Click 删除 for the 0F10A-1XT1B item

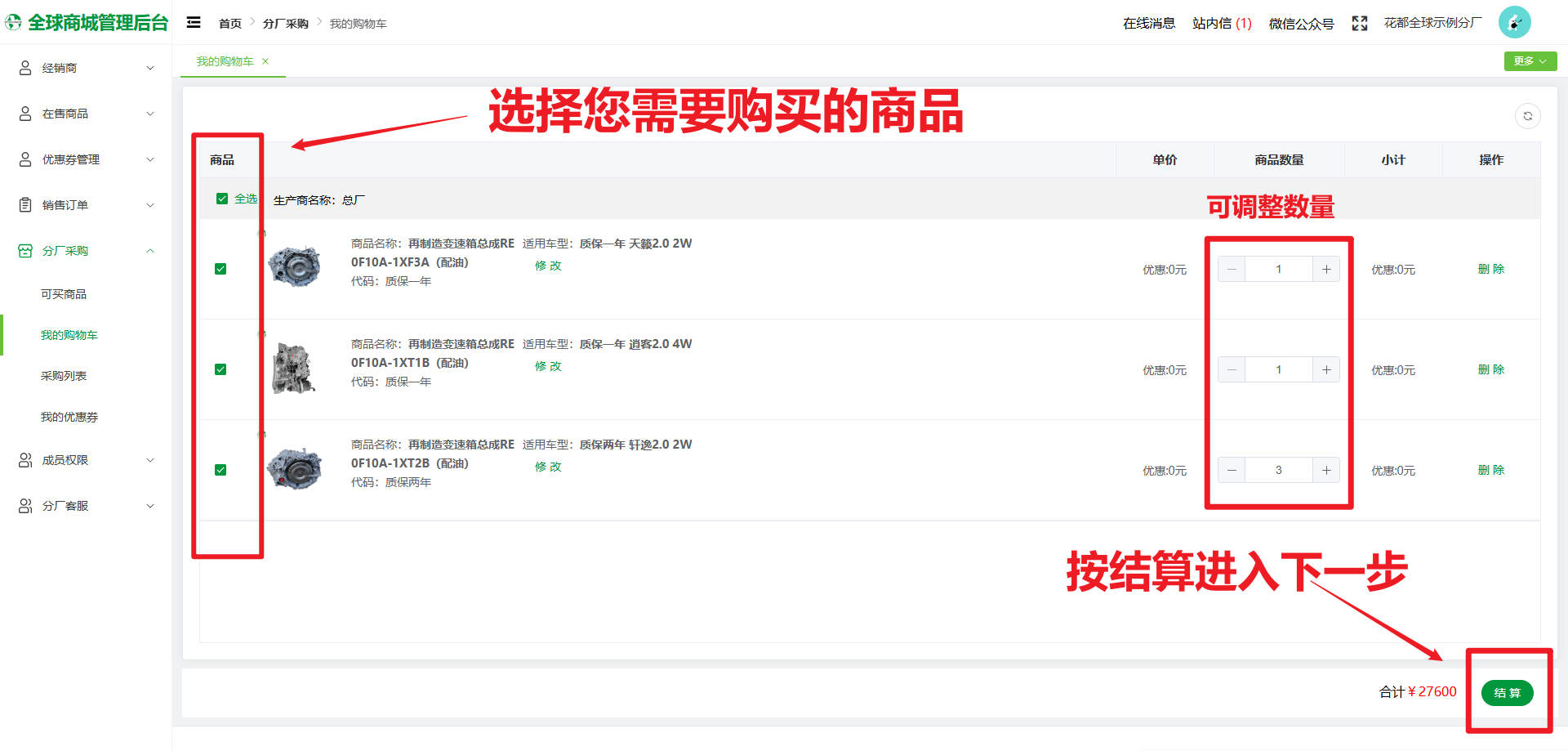pyautogui.click(x=1490, y=369)
